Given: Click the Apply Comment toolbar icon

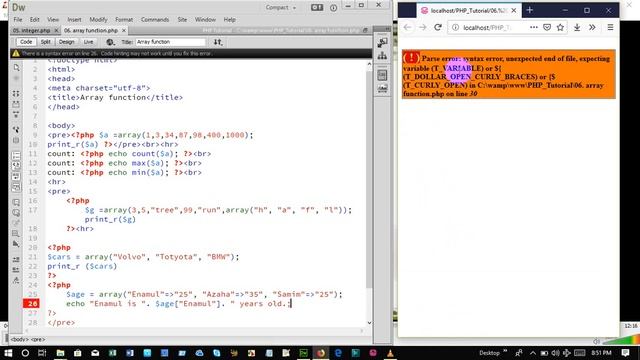Looking at the screenshot, I should (x=16, y=202).
